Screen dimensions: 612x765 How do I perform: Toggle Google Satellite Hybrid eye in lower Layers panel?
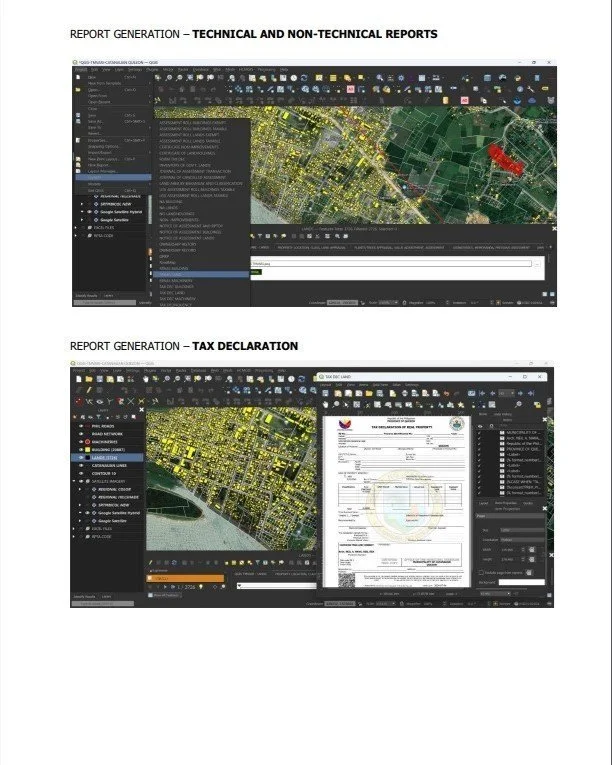(88, 513)
